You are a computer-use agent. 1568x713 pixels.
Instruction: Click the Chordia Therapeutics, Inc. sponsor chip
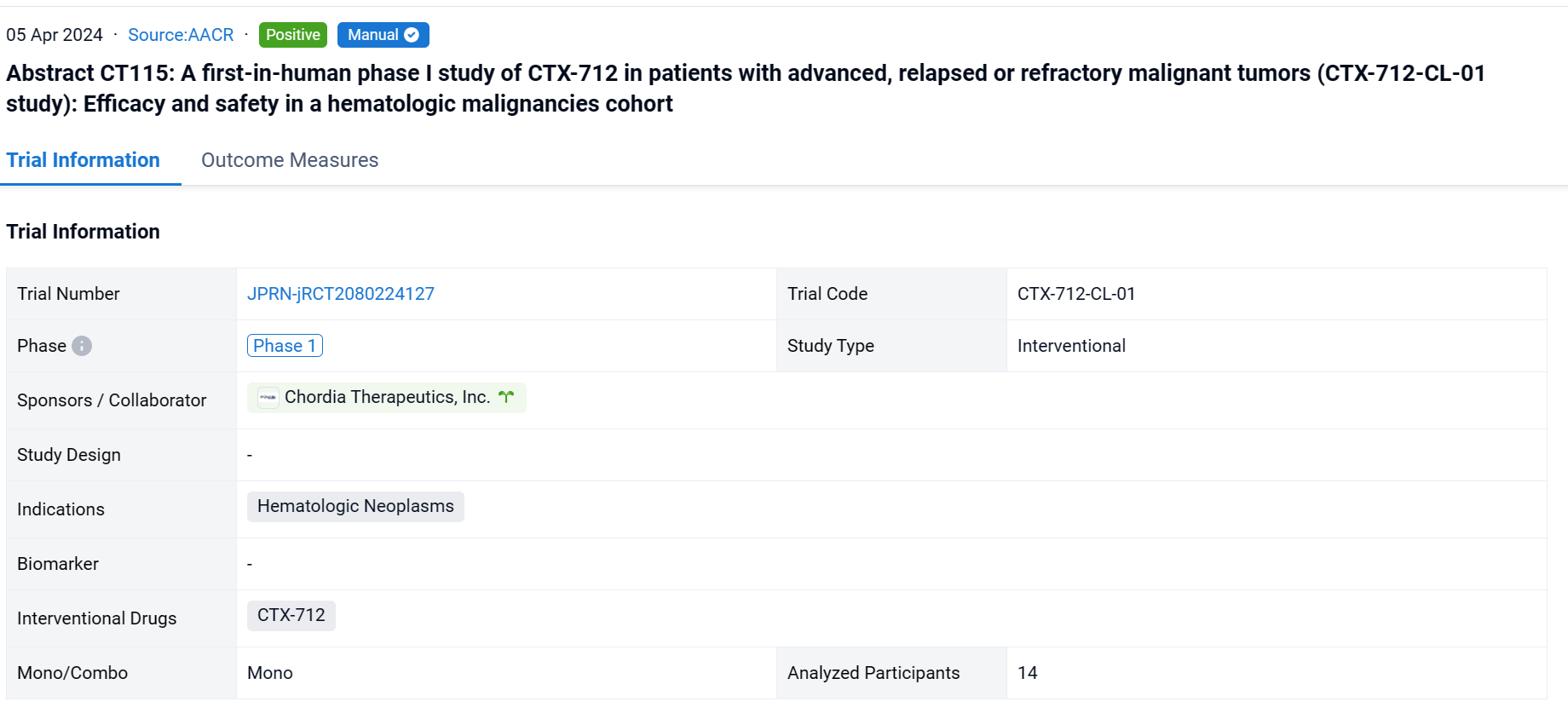(x=387, y=398)
